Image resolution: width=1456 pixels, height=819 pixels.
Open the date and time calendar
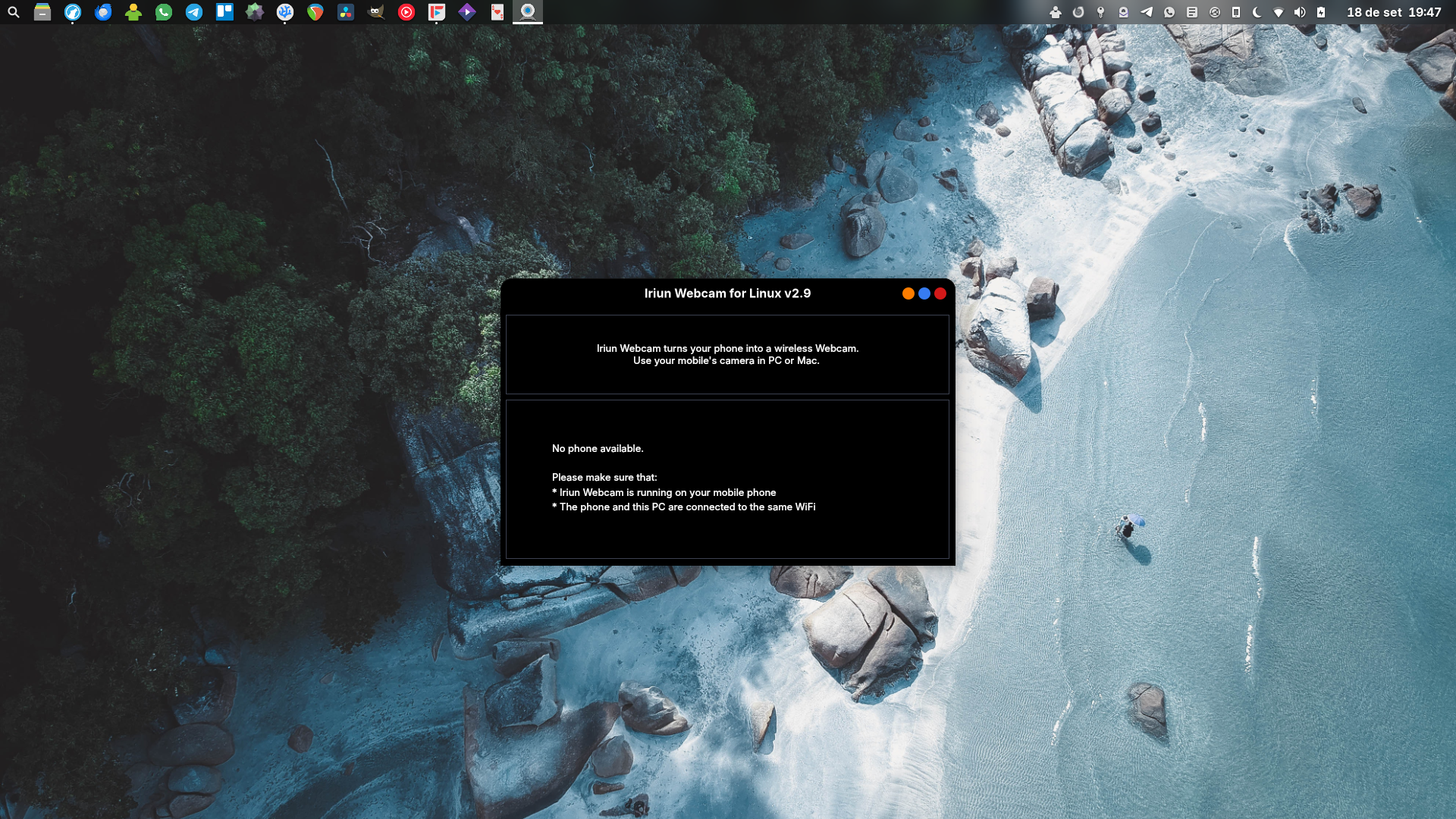1394,12
